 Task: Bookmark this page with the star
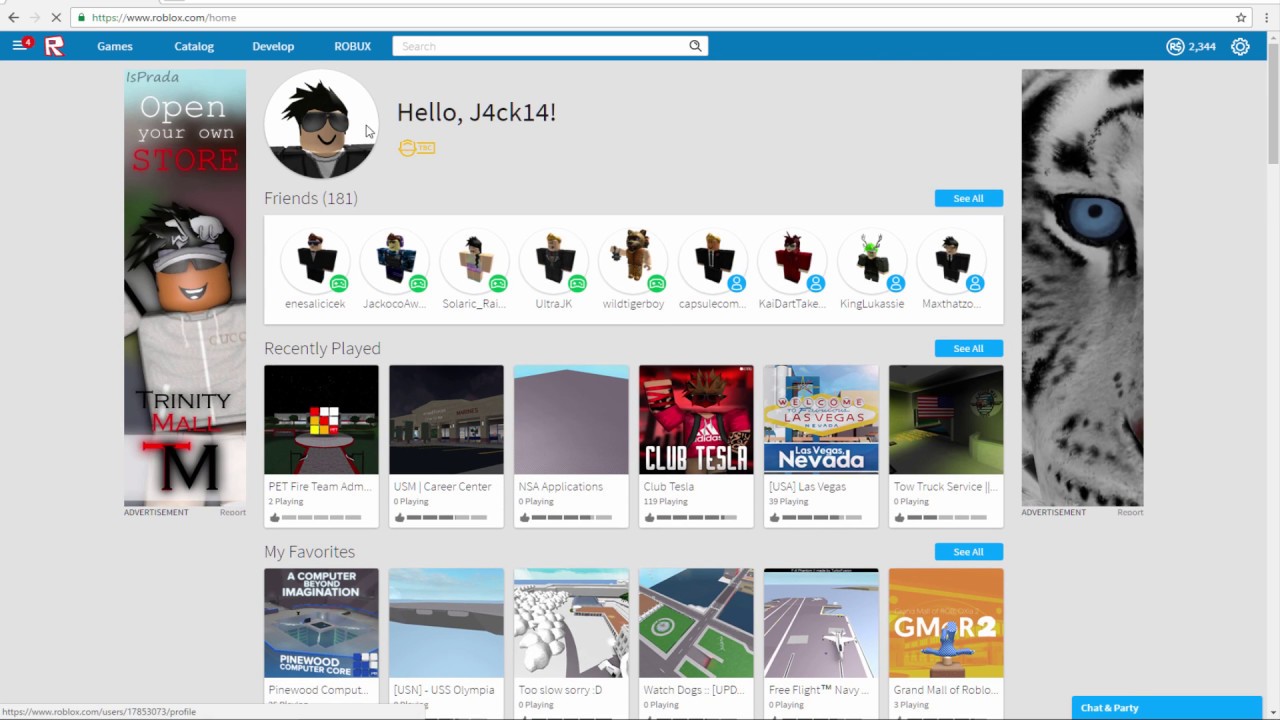[1241, 17]
